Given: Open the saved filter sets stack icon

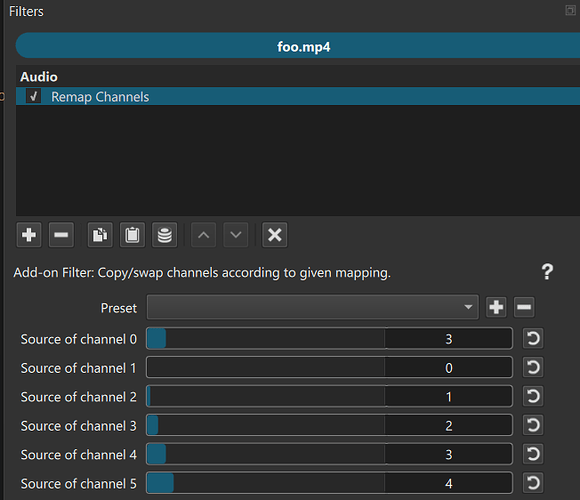Looking at the screenshot, I should pos(165,235).
